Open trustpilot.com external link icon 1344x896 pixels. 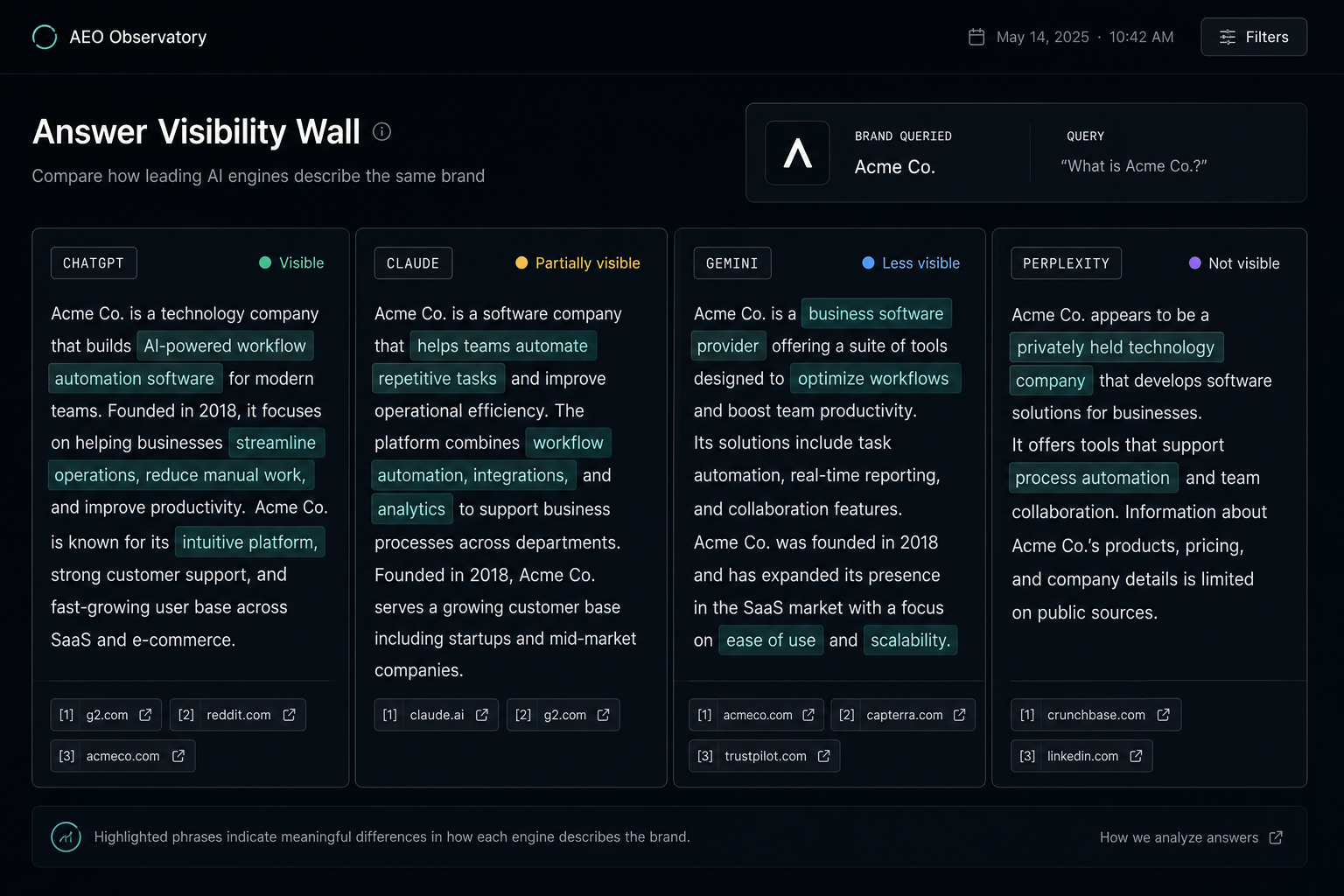(823, 756)
